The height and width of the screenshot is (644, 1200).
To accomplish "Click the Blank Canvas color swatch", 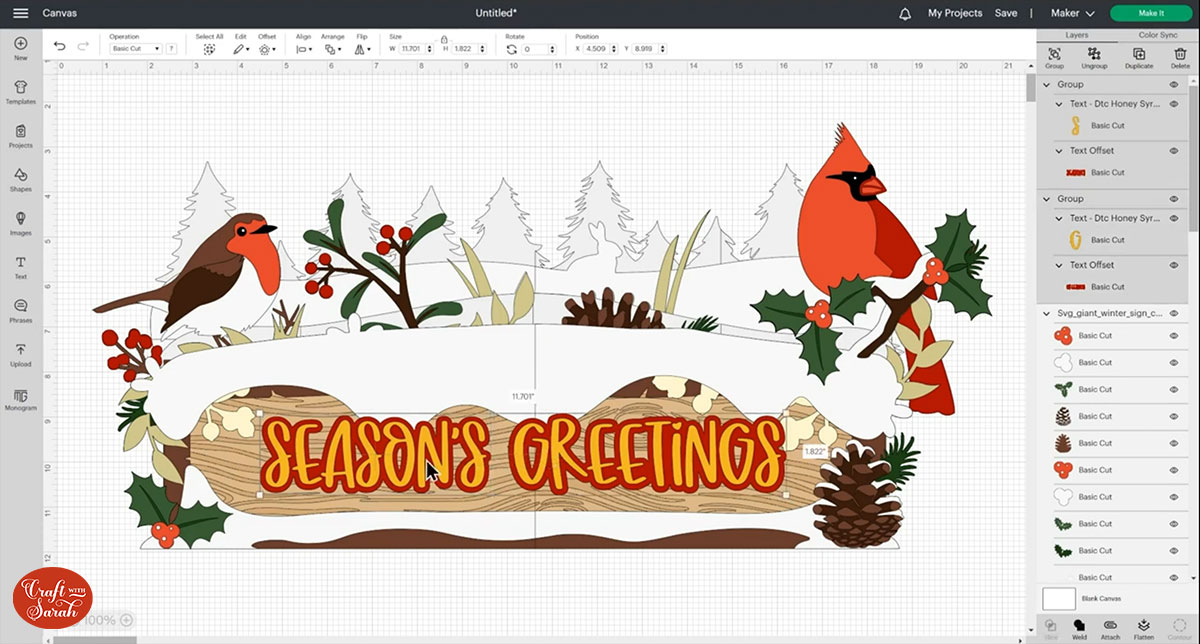I will click(x=1059, y=598).
